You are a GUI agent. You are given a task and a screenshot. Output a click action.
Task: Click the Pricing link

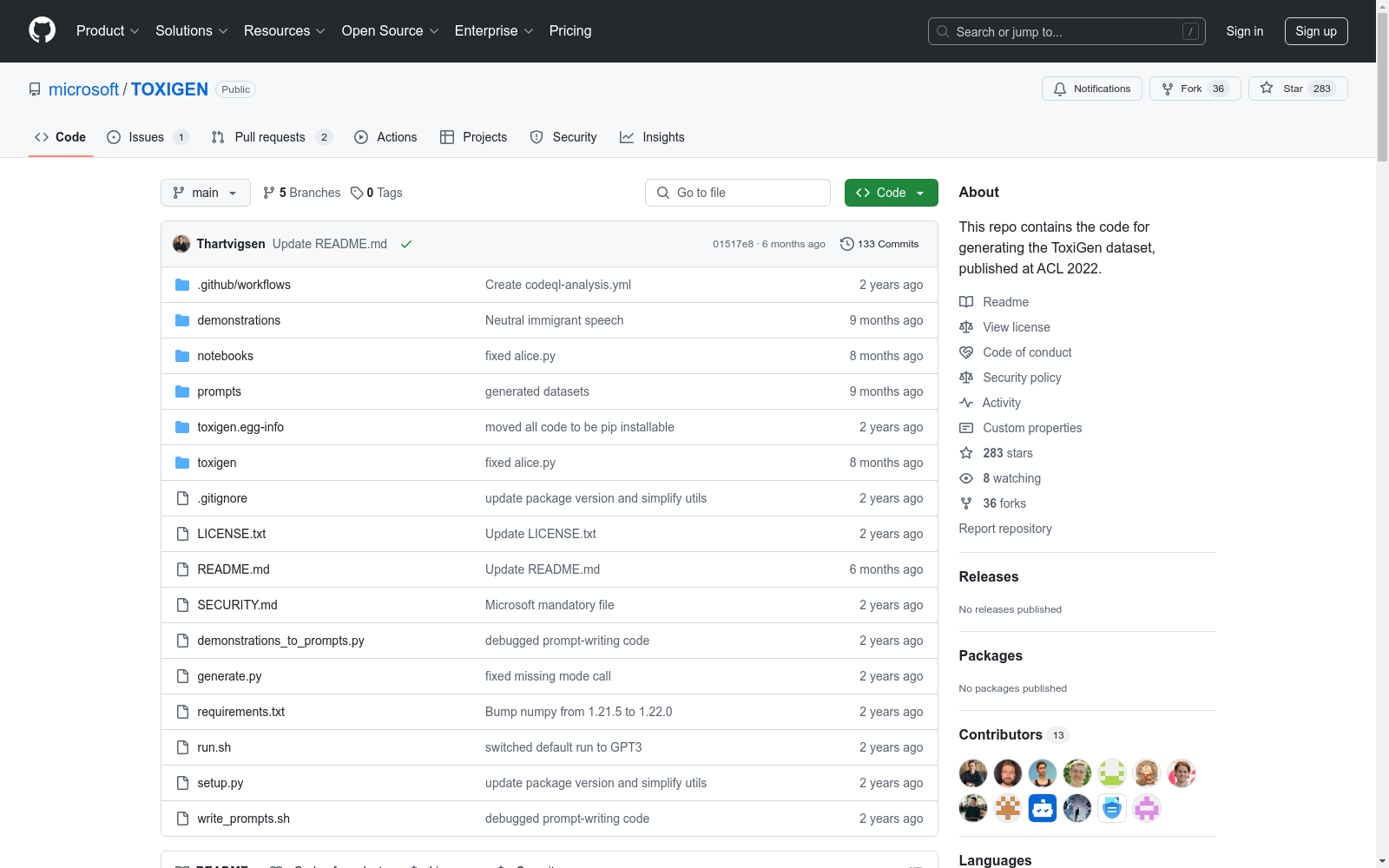click(x=570, y=31)
